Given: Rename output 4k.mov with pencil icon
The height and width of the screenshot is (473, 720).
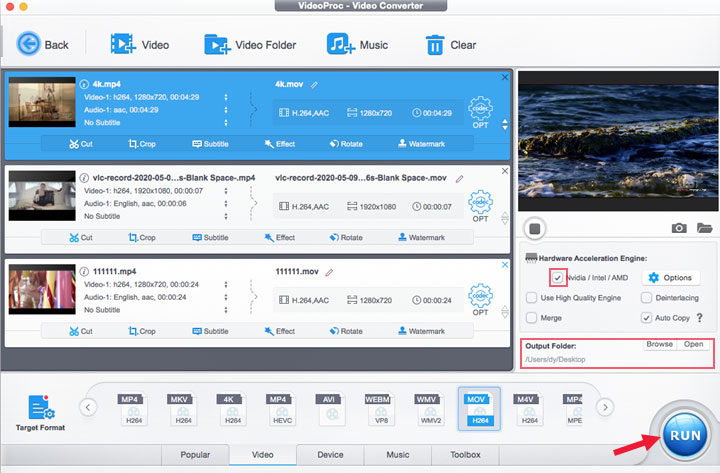Looking at the screenshot, I should pyautogui.click(x=314, y=85).
